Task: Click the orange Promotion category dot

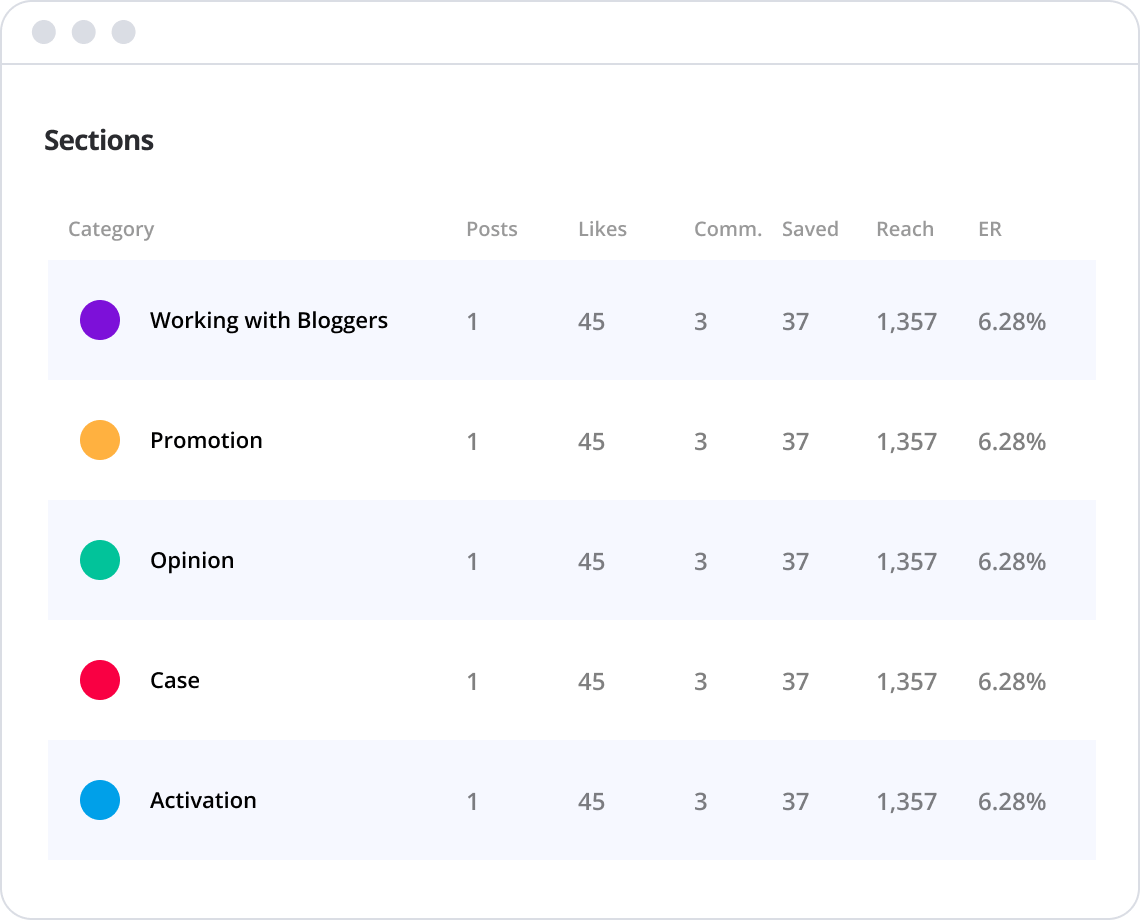Action: [100, 440]
